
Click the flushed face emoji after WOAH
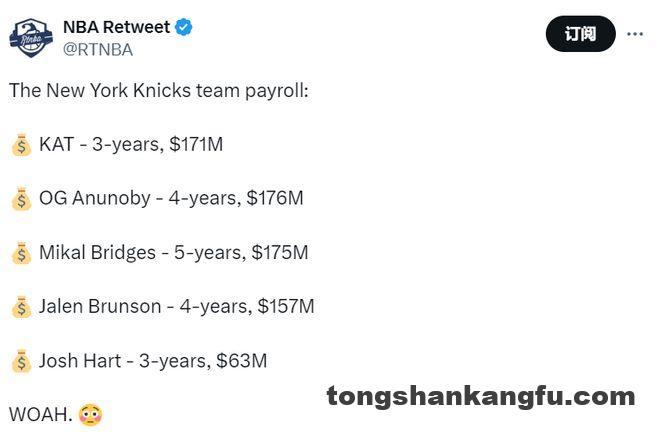pyautogui.click(x=90, y=415)
